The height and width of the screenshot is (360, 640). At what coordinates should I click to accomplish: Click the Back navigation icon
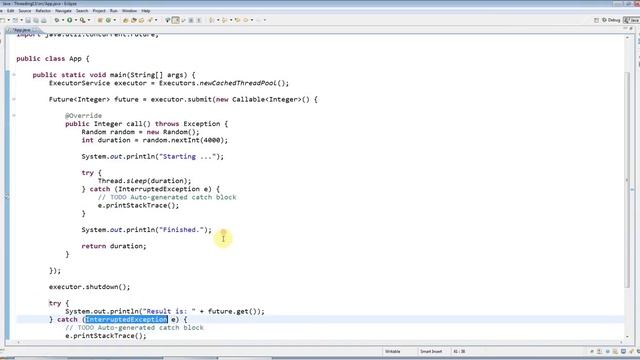coord(246,20)
